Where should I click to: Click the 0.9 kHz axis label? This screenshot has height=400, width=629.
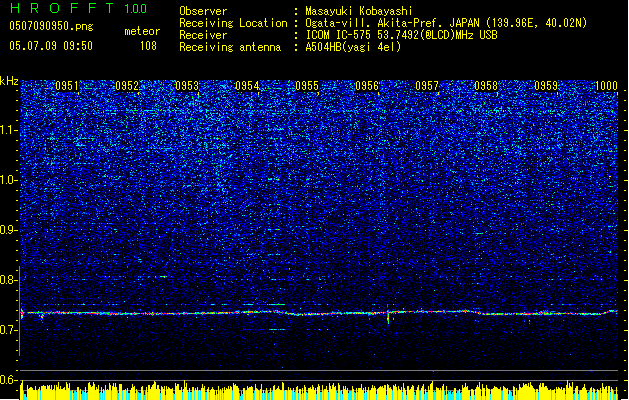[x=8, y=230]
